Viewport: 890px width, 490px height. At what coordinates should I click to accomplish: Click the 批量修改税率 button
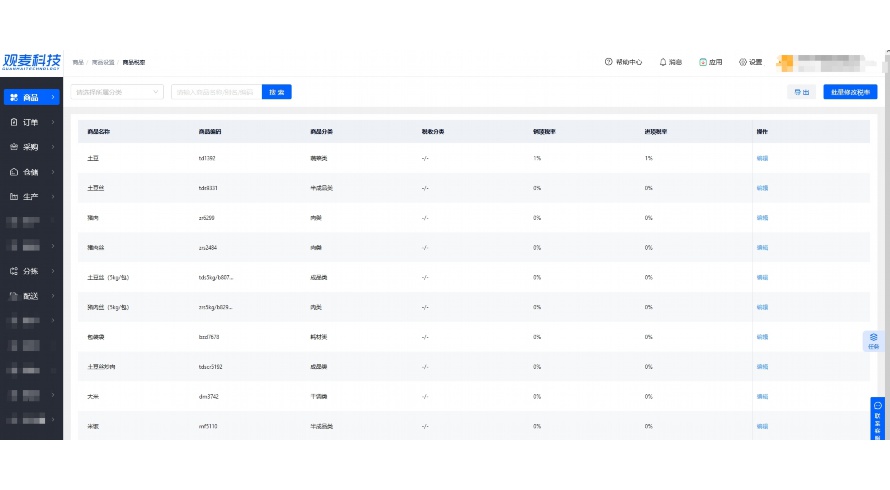click(x=849, y=92)
